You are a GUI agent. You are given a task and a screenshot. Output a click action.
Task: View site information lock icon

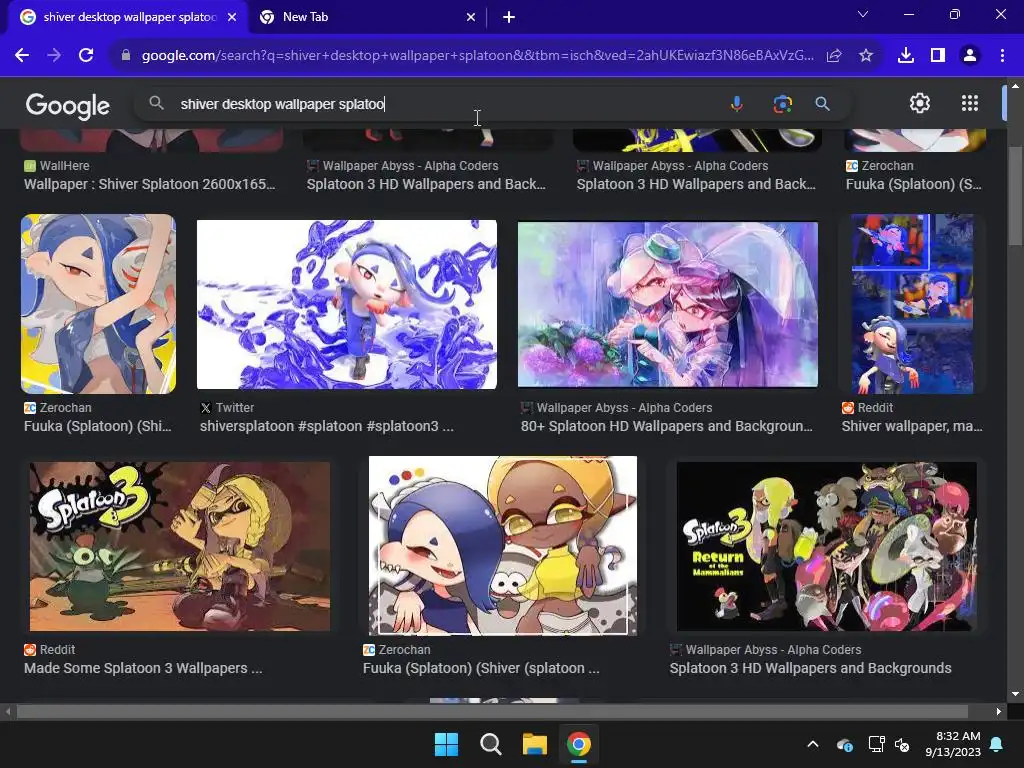(x=126, y=56)
